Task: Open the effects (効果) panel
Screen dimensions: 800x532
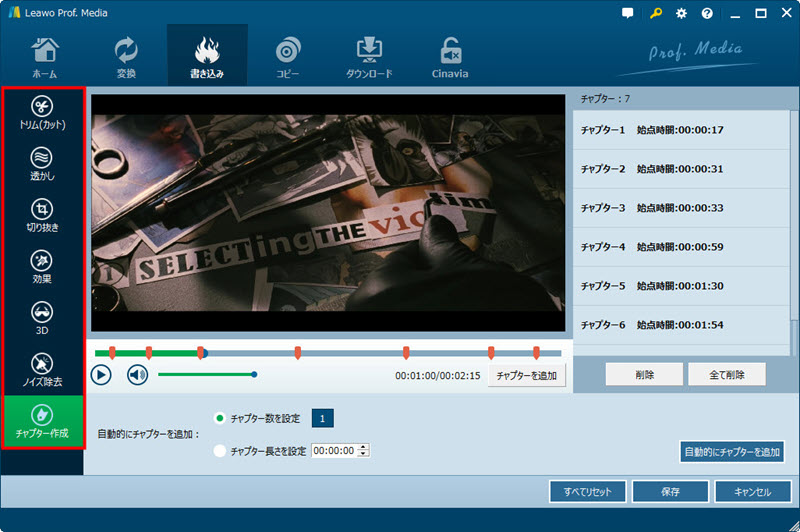Action: [x=42, y=268]
